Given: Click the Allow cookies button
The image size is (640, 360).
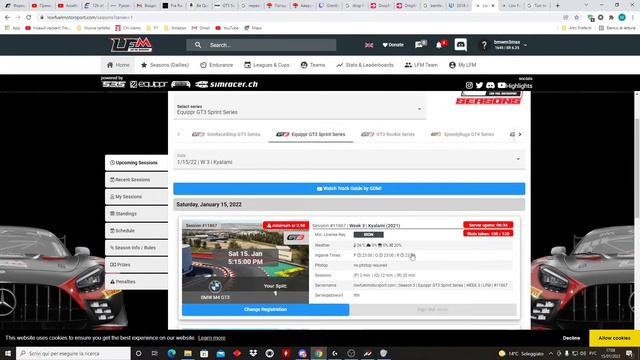Looking at the screenshot, I should click(x=614, y=338).
